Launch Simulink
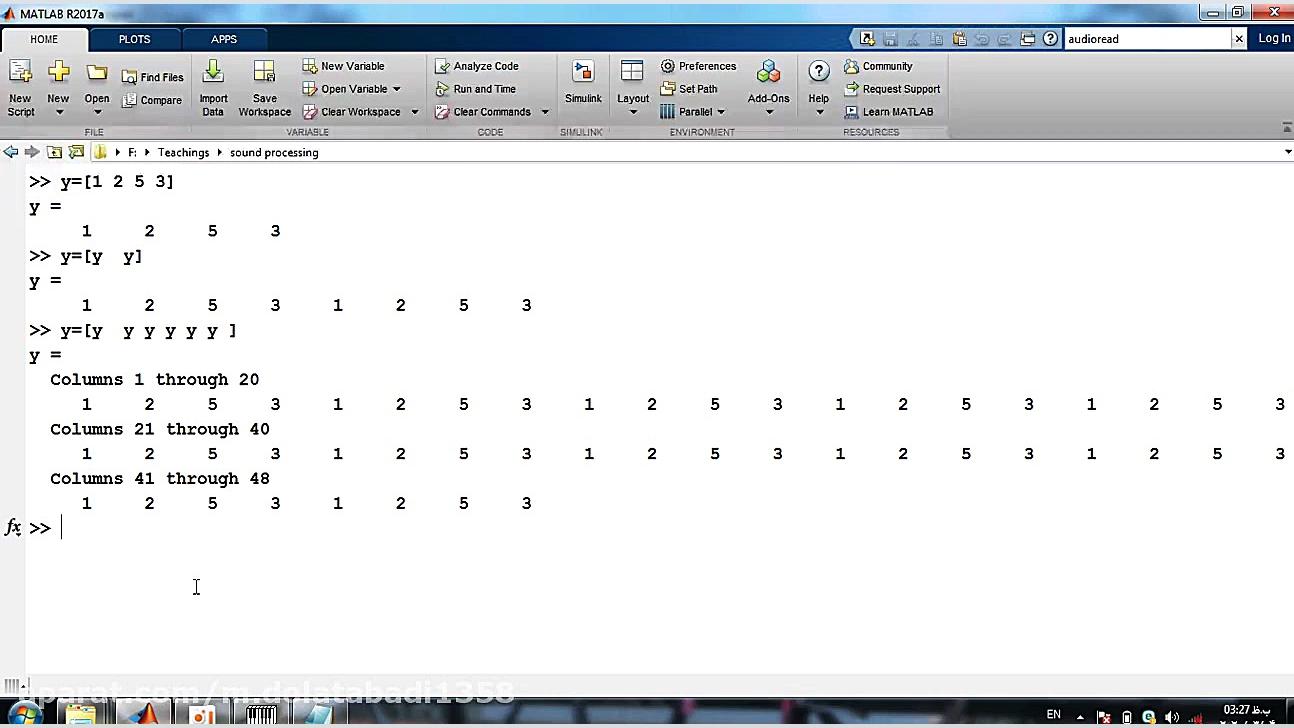1294x728 pixels. coord(583,83)
